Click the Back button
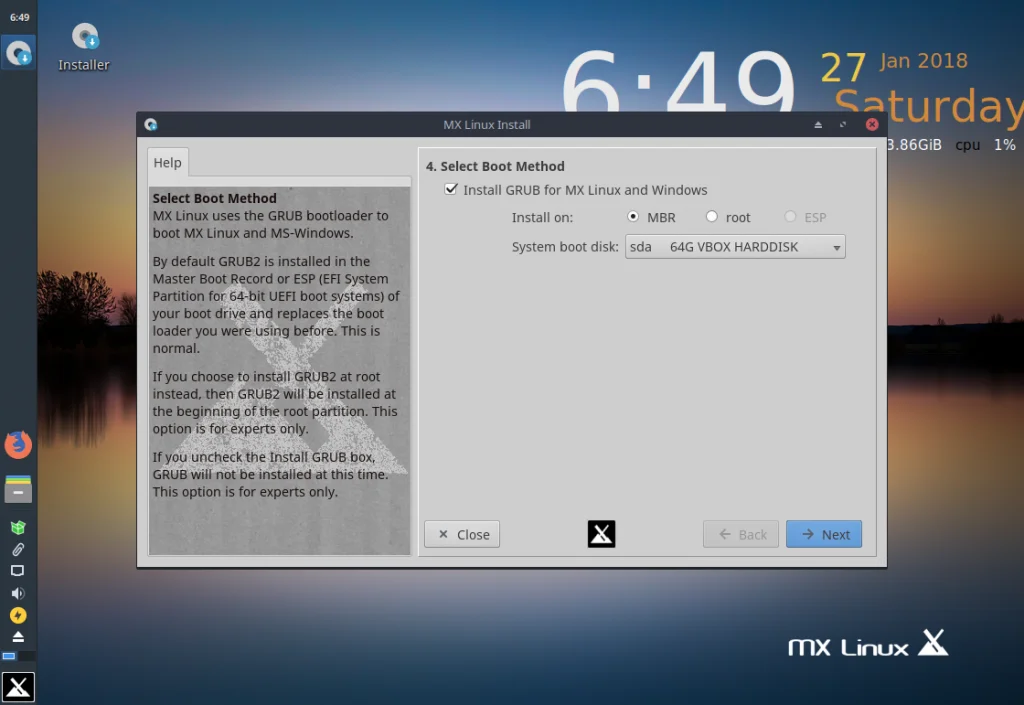The width and height of the screenshot is (1024, 705). coord(741,534)
